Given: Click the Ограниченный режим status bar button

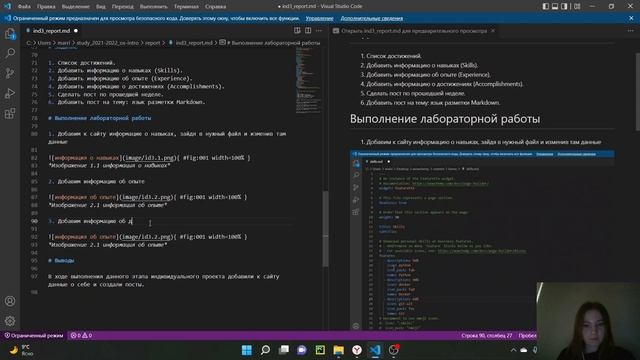Looking at the screenshot, I should (34, 336).
